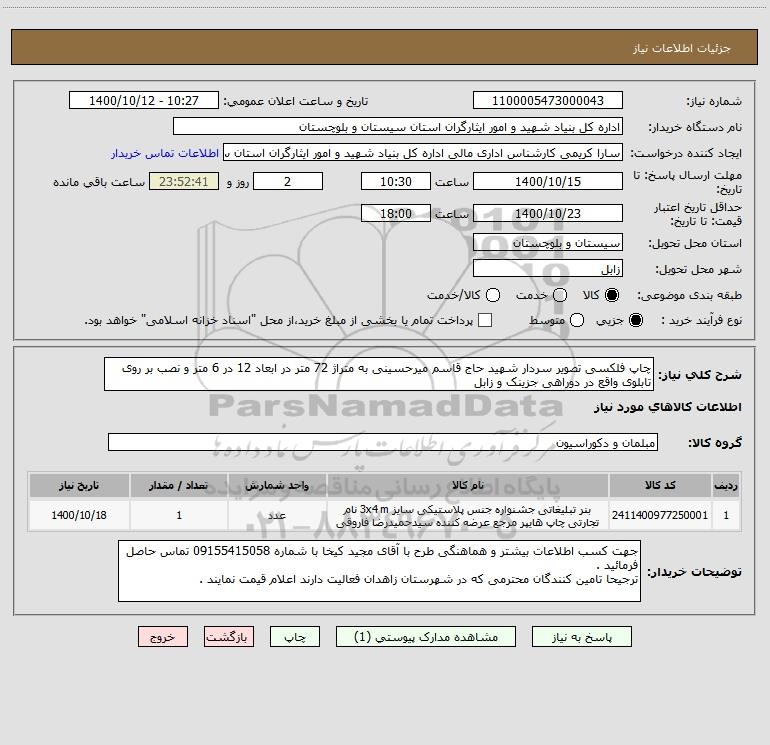The width and height of the screenshot is (770, 745).
Task: Click the نام دستگاه خریدار field
Action: tap(398, 127)
